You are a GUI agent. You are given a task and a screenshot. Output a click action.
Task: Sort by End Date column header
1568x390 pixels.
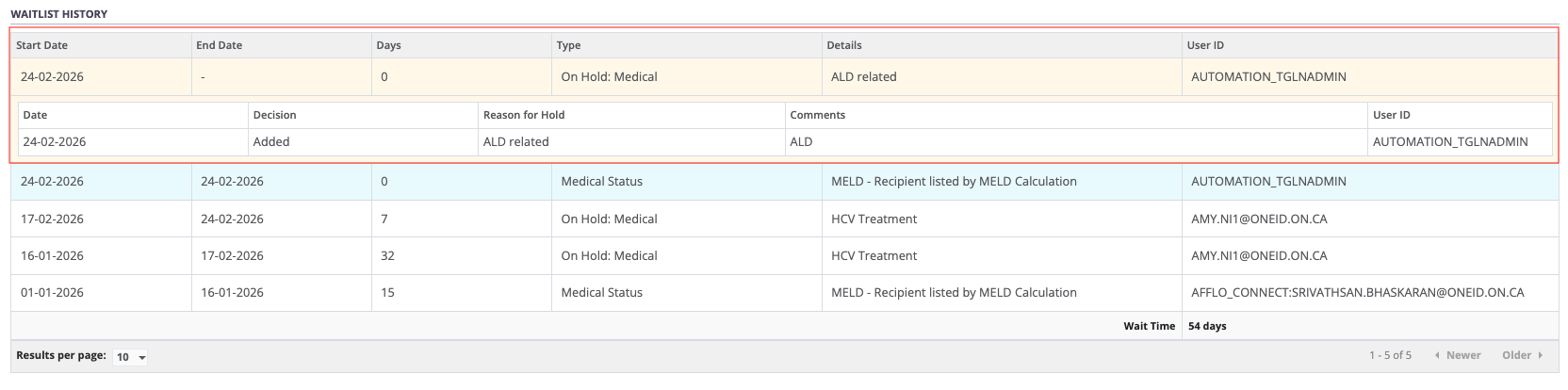coord(219,45)
